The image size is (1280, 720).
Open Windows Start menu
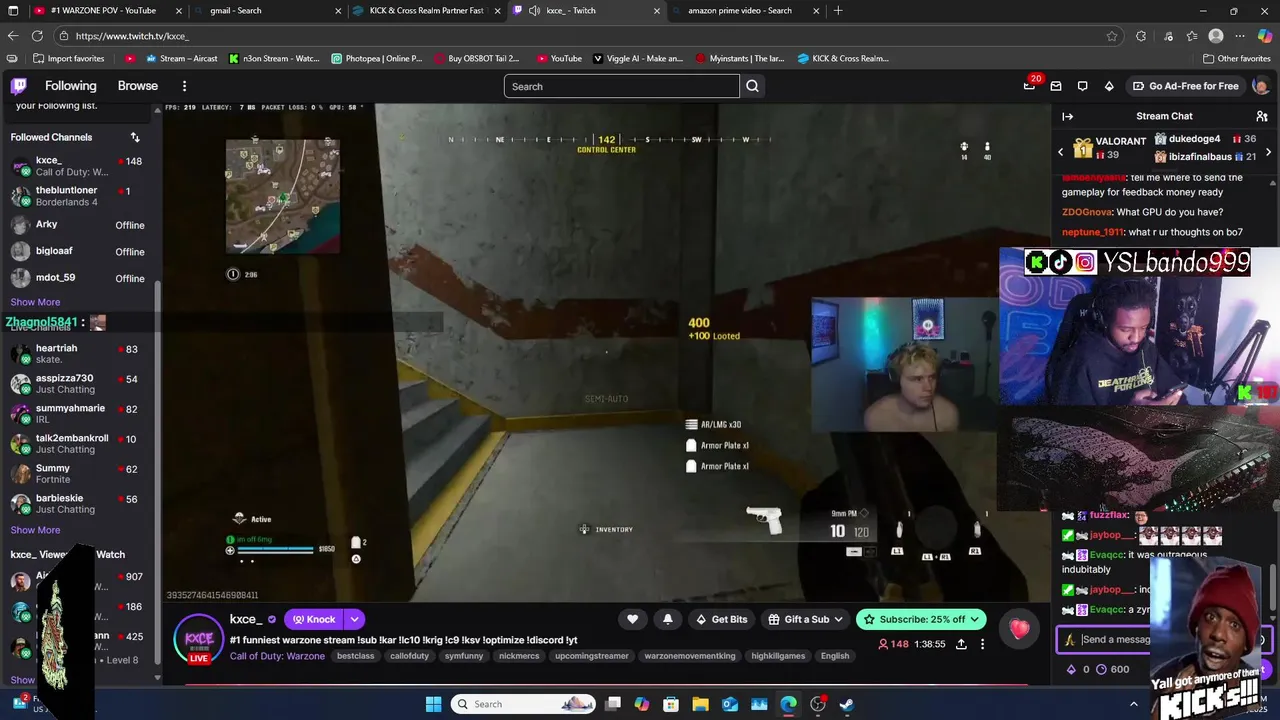tap(433, 704)
